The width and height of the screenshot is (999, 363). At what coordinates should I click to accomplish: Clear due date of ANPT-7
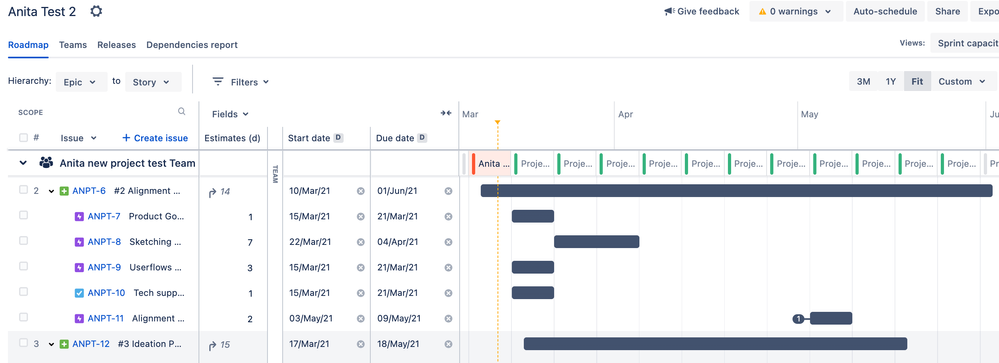click(x=448, y=217)
